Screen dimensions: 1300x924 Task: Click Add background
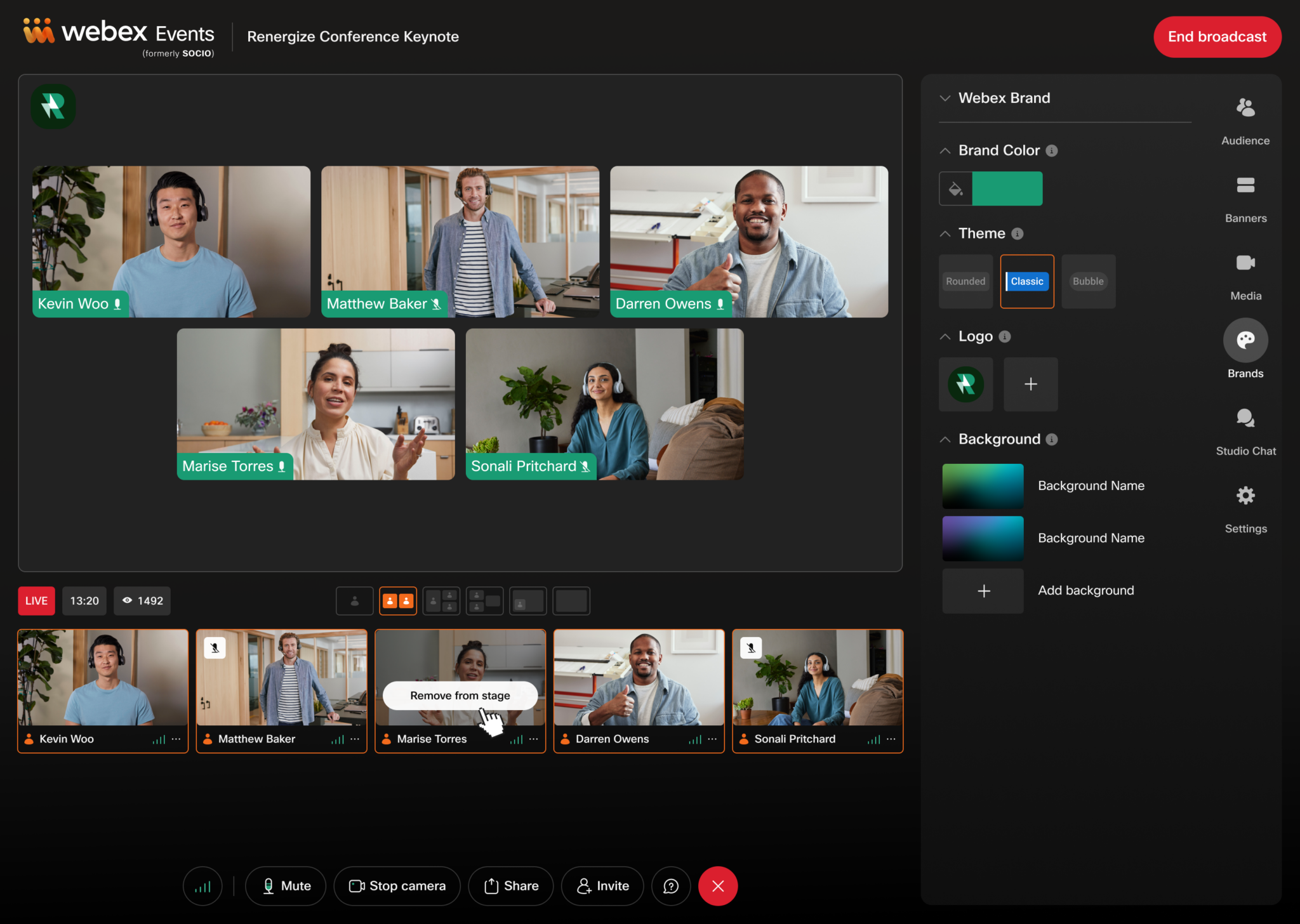tap(983, 591)
